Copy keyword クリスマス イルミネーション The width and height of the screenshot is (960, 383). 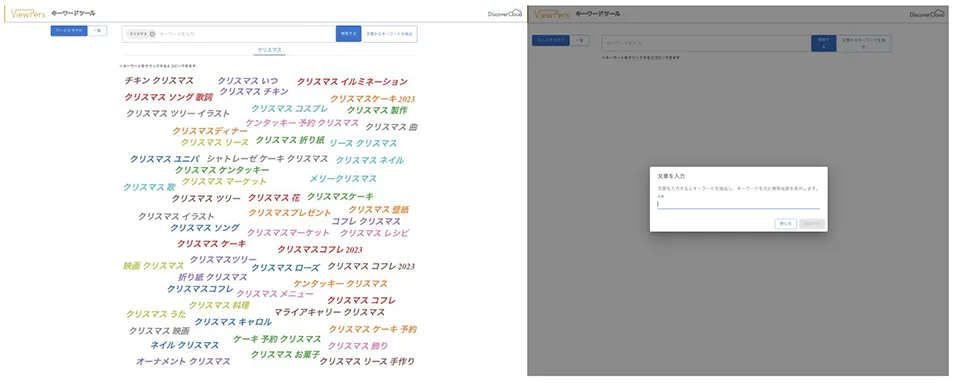point(352,81)
